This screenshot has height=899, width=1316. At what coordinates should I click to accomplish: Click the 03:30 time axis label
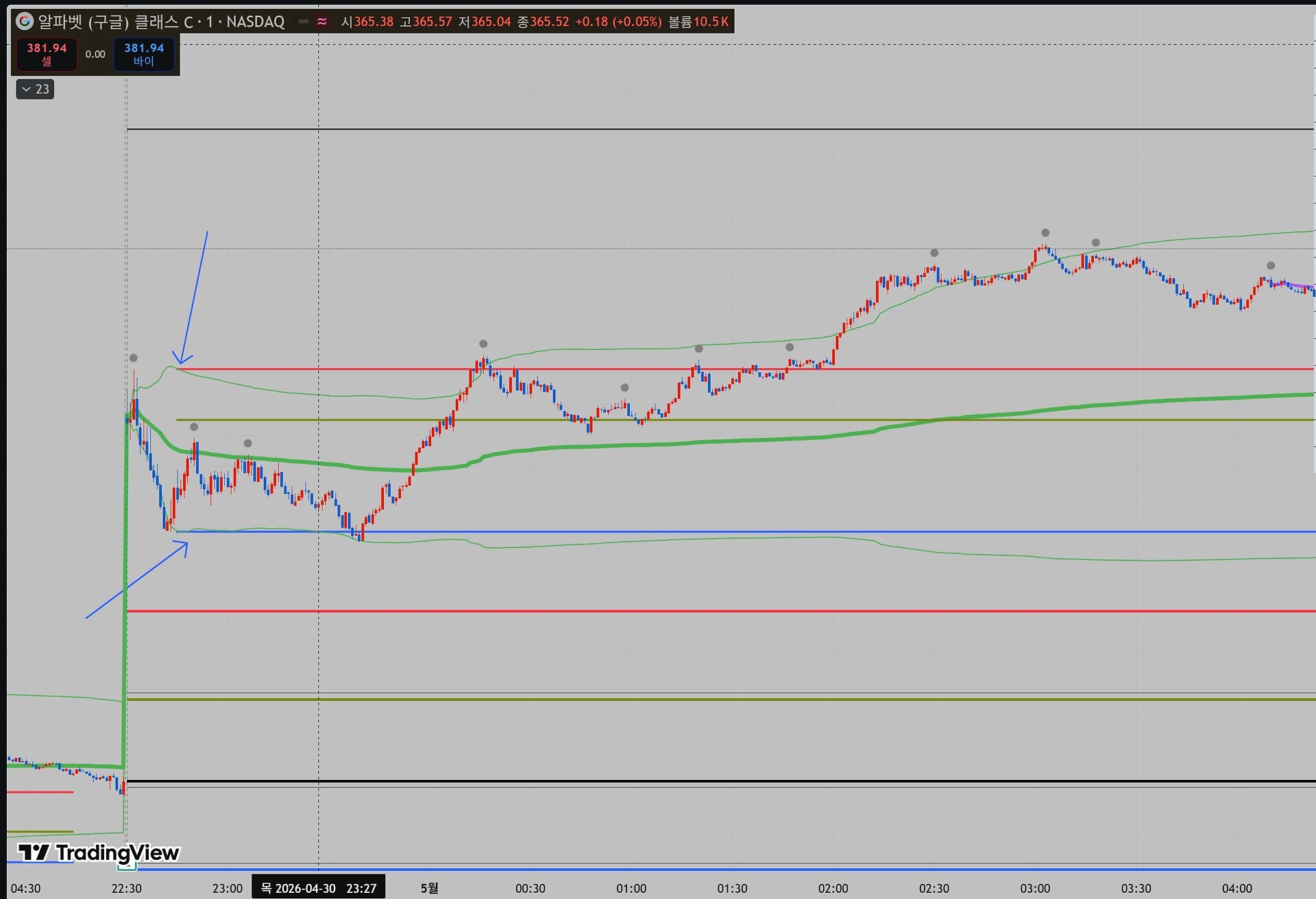point(1136,889)
